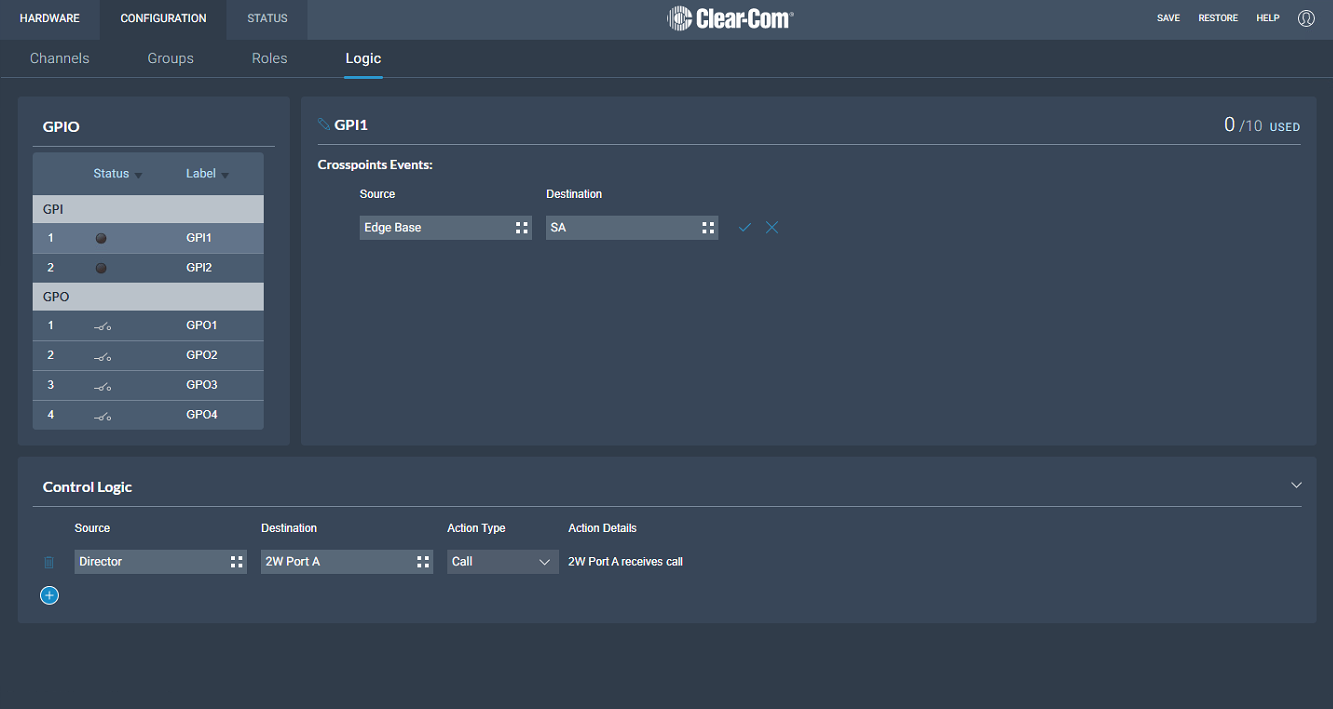Open the Edge Base source selection grid icon
Screen dimensions: 1333x709
click(x=521, y=227)
